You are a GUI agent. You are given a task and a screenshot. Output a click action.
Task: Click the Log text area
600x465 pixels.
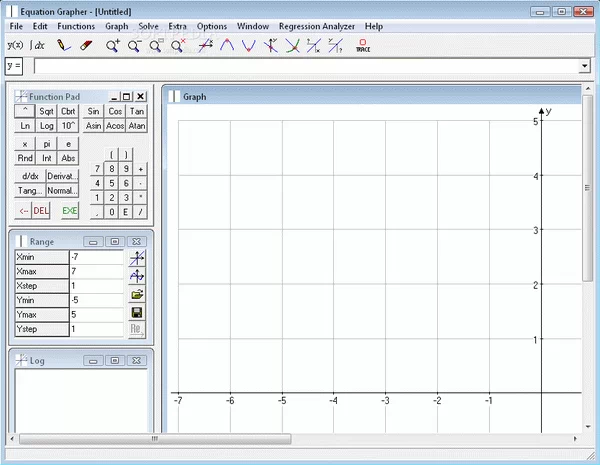[81, 401]
